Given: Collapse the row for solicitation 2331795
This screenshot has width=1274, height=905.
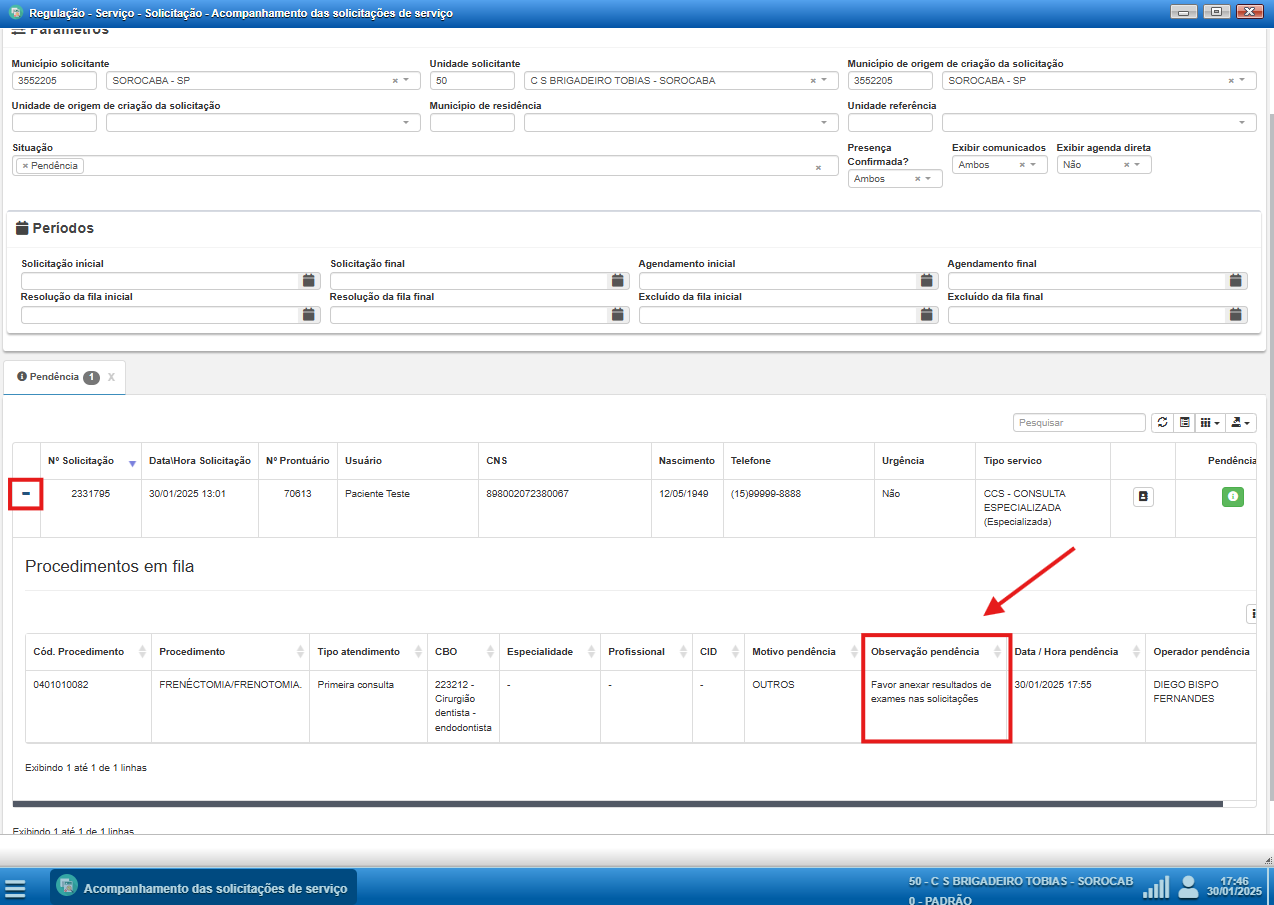Looking at the screenshot, I should point(26,494).
